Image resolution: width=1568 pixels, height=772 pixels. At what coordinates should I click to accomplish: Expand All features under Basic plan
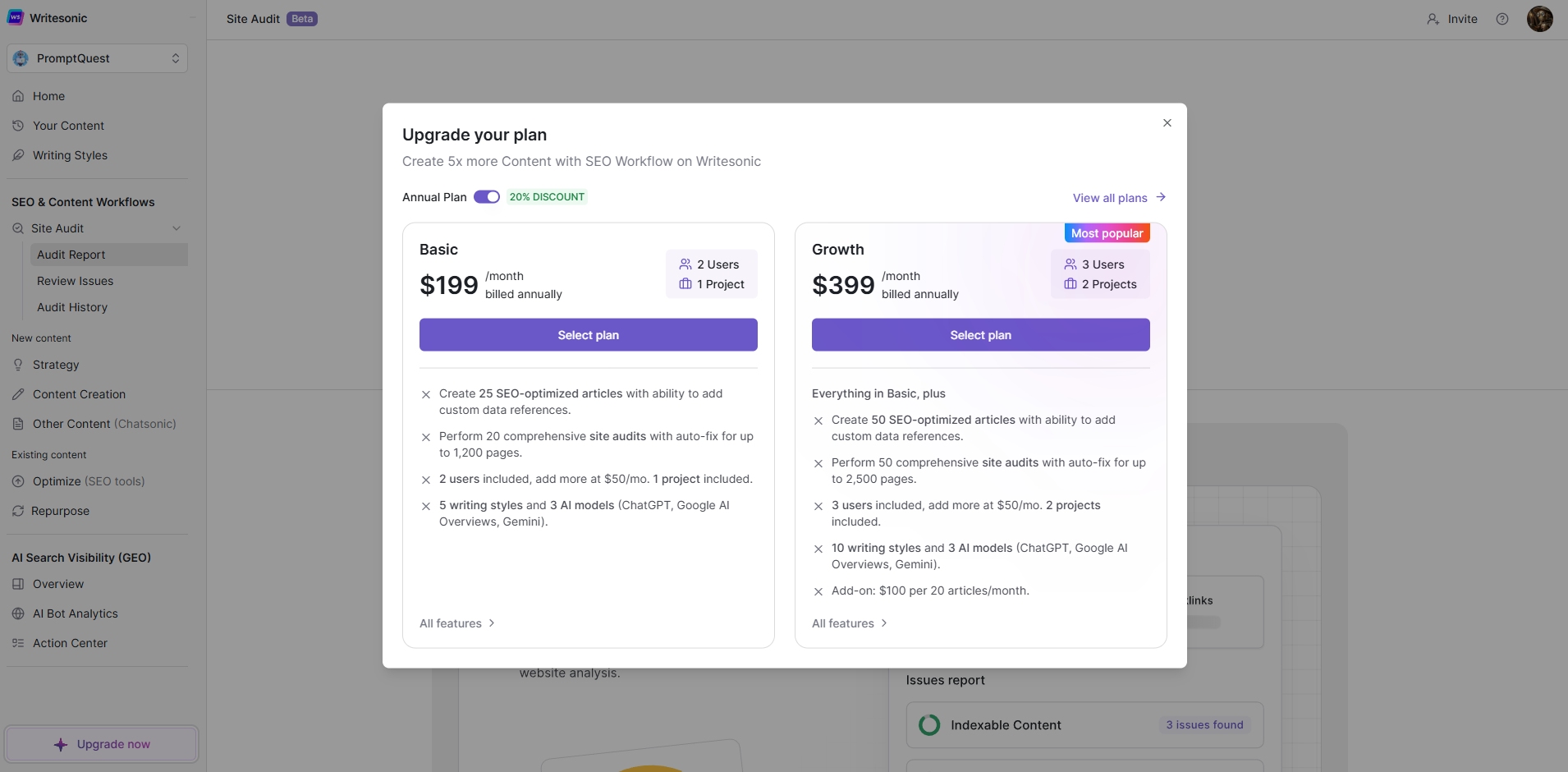457,623
